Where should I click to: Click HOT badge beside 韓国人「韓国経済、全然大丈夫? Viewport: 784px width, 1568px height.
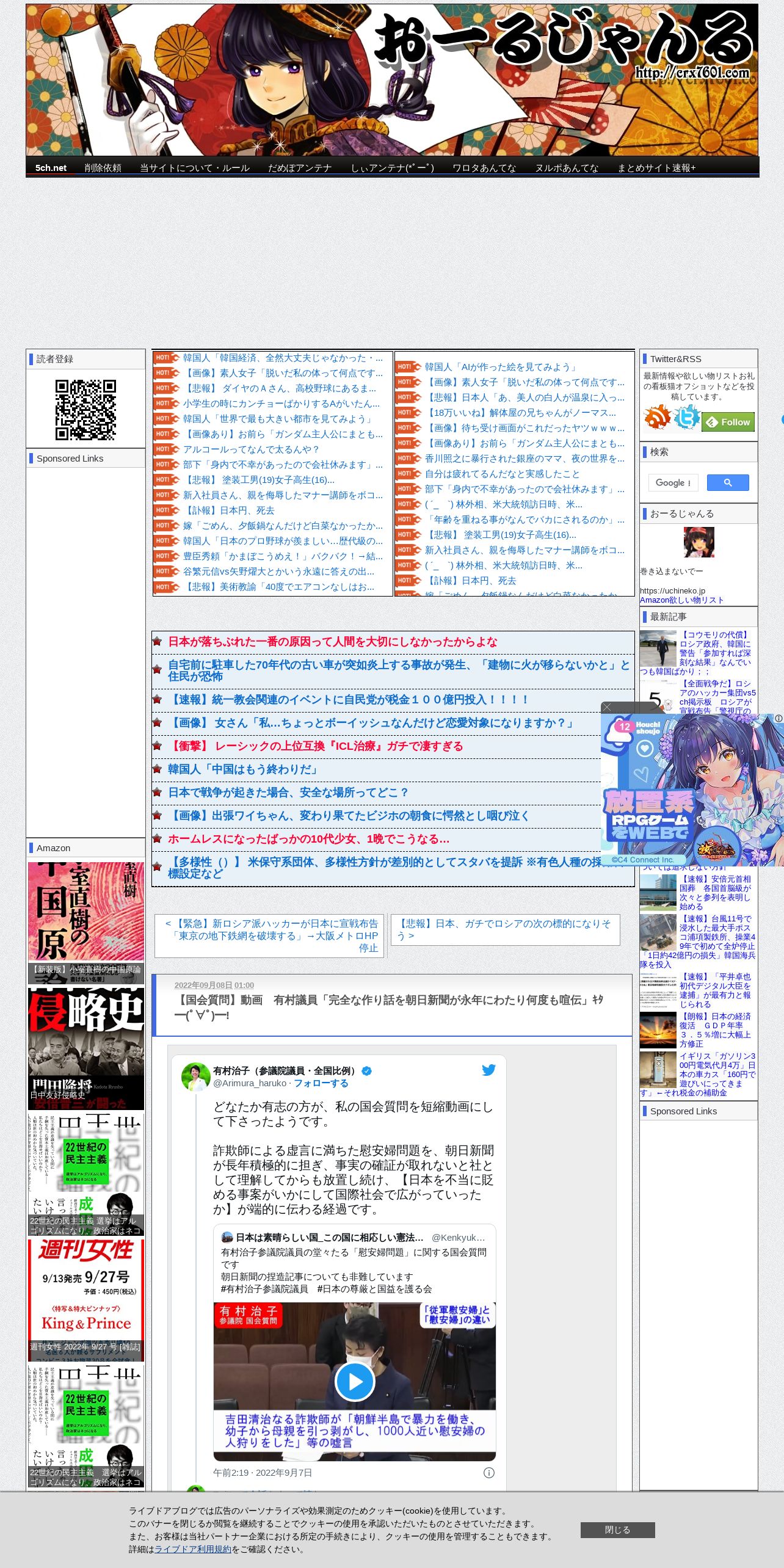click(x=166, y=358)
